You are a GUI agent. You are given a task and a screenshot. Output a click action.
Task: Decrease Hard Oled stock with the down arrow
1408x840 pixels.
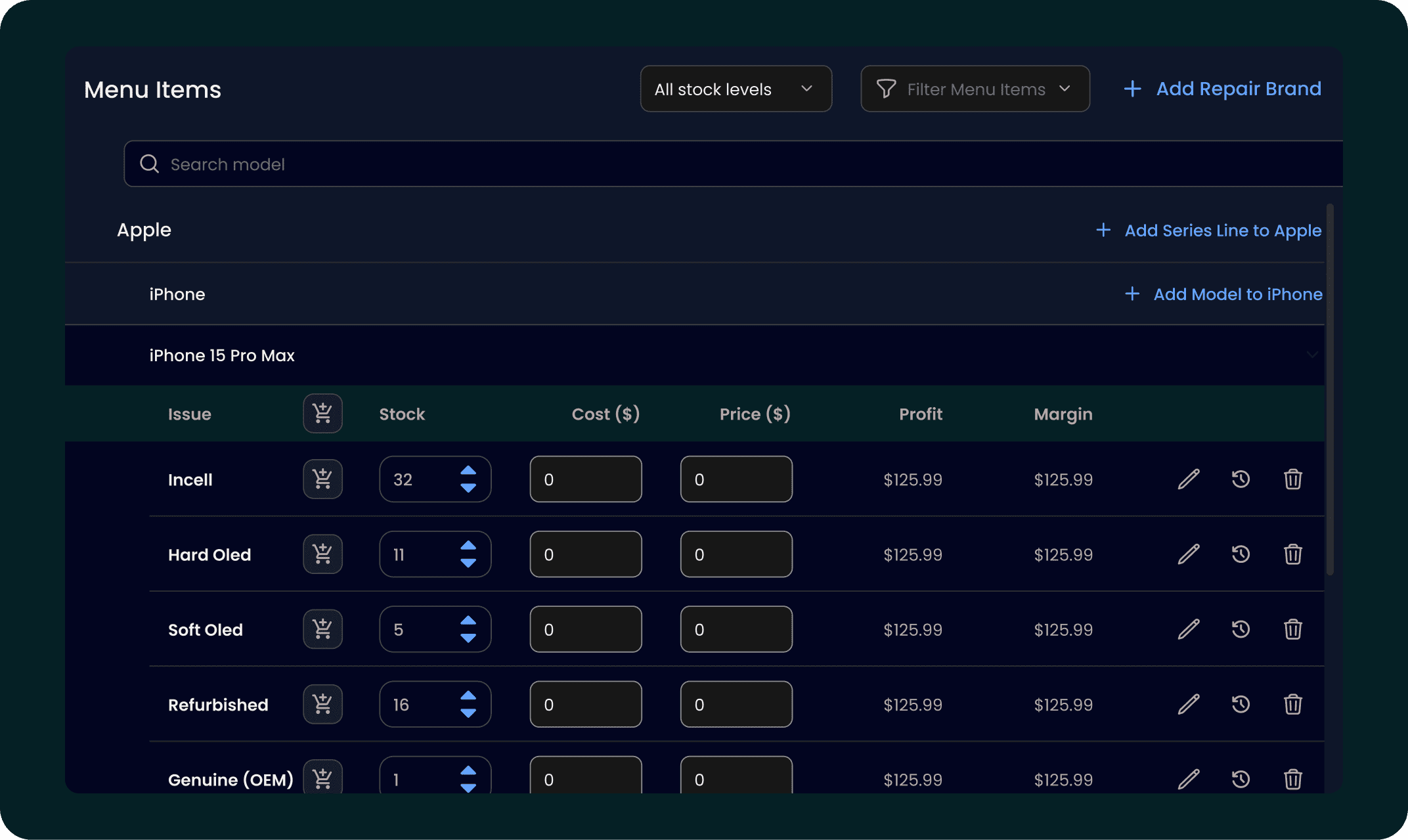click(x=468, y=564)
